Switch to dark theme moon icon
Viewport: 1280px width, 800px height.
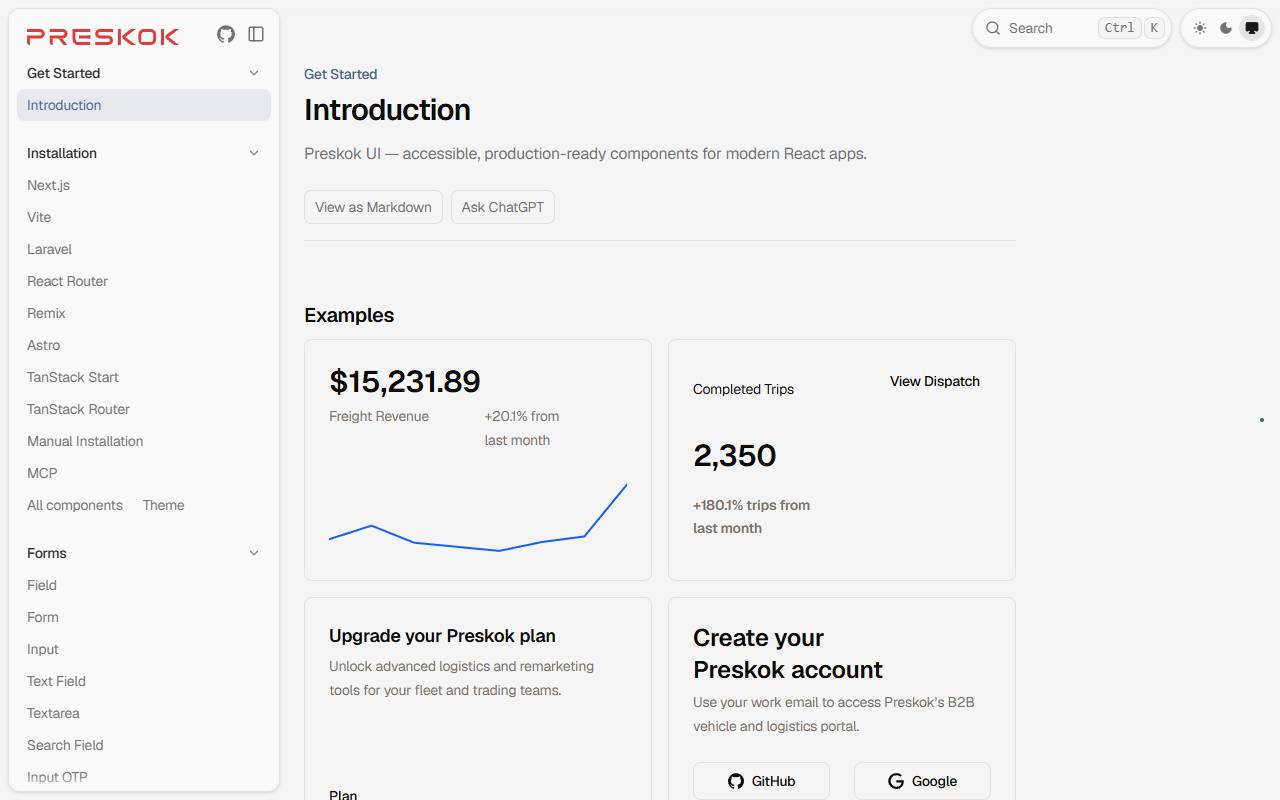click(1226, 28)
